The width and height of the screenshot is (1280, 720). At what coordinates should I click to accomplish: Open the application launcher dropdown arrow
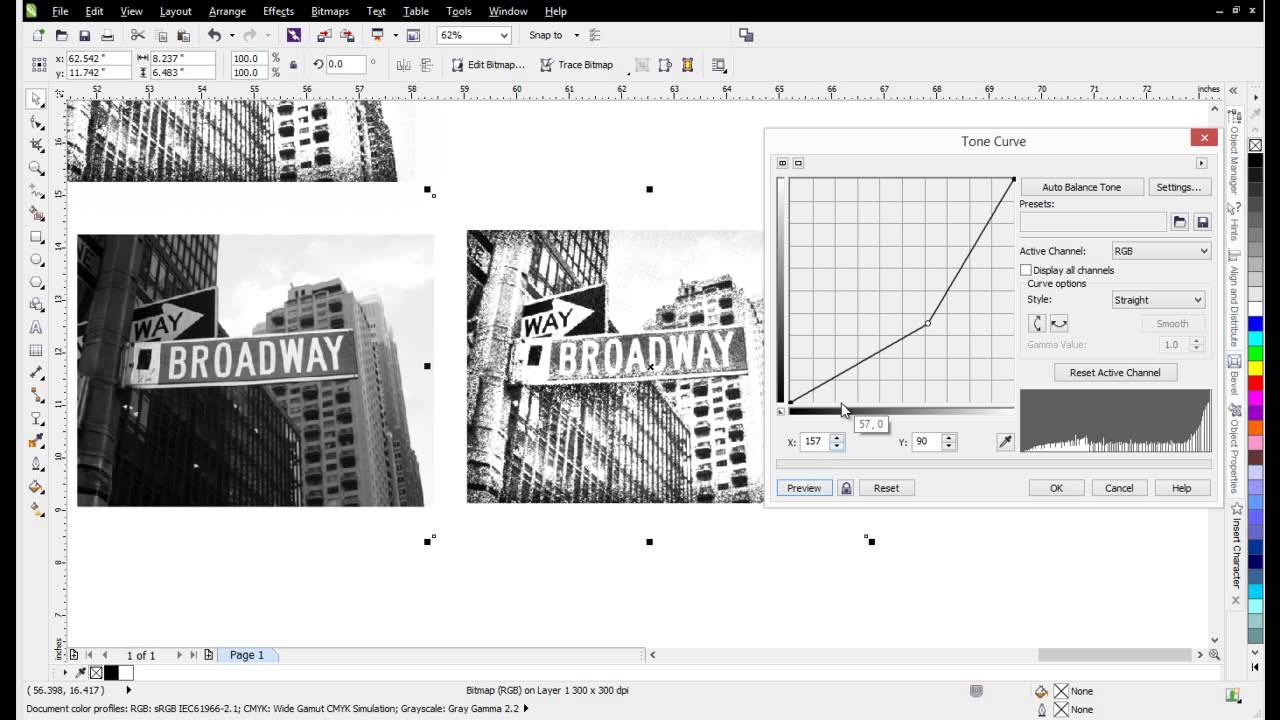coord(395,35)
